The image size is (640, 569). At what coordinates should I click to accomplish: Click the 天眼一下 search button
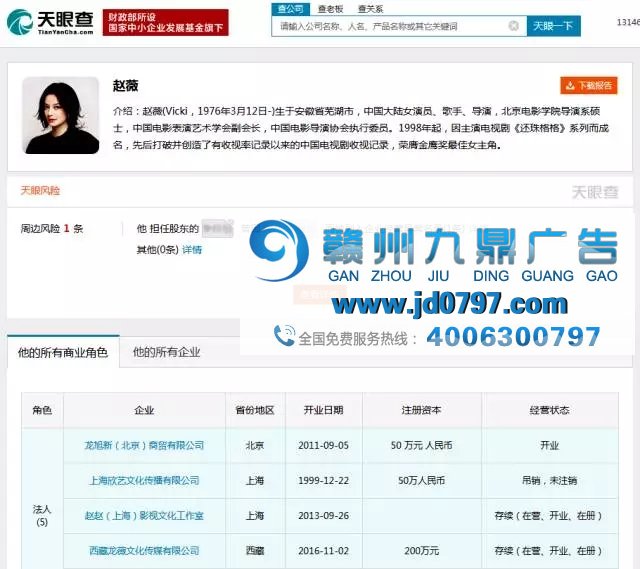click(553, 26)
